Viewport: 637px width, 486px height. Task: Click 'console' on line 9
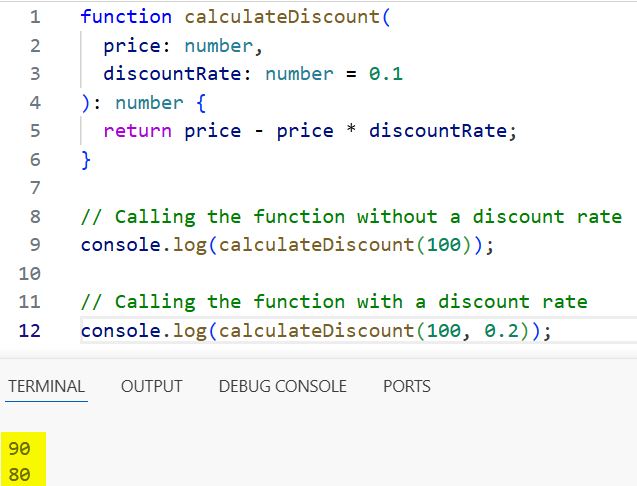click(121, 245)
